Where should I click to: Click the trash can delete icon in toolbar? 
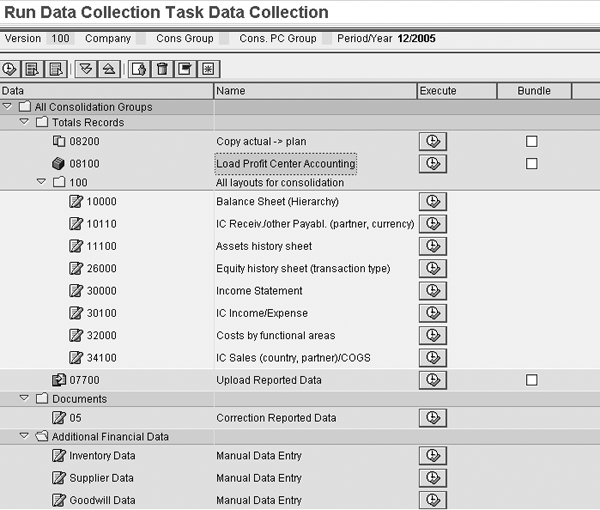pyautogui.click(x=162, y=69)
